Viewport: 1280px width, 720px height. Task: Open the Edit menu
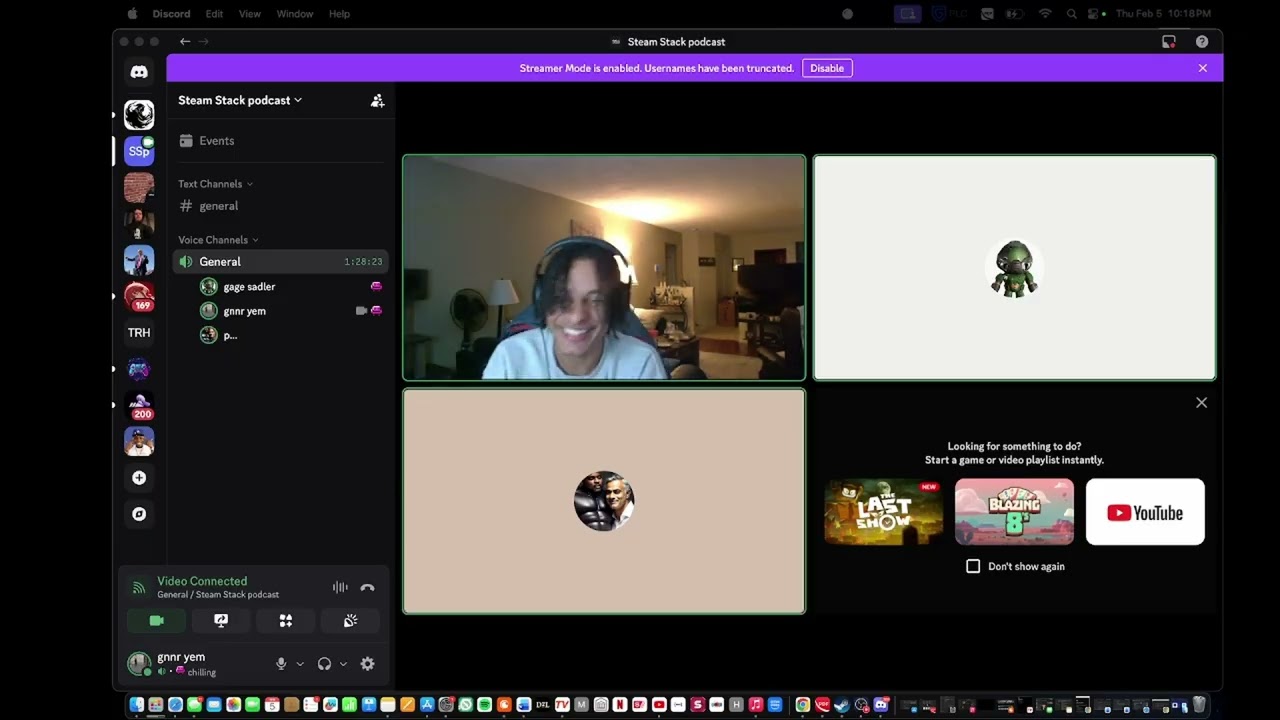coord(214,14)
